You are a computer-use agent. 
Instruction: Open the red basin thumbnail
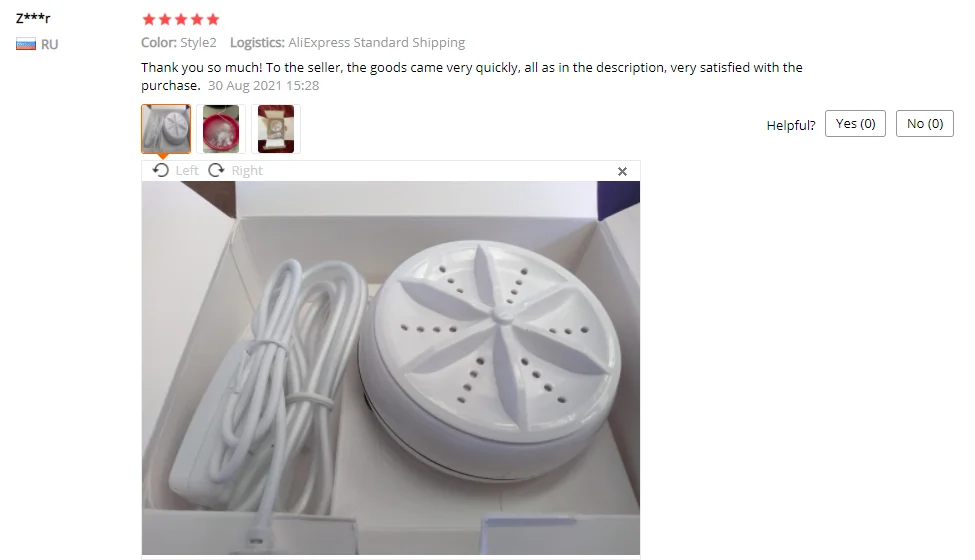point(221,129)
